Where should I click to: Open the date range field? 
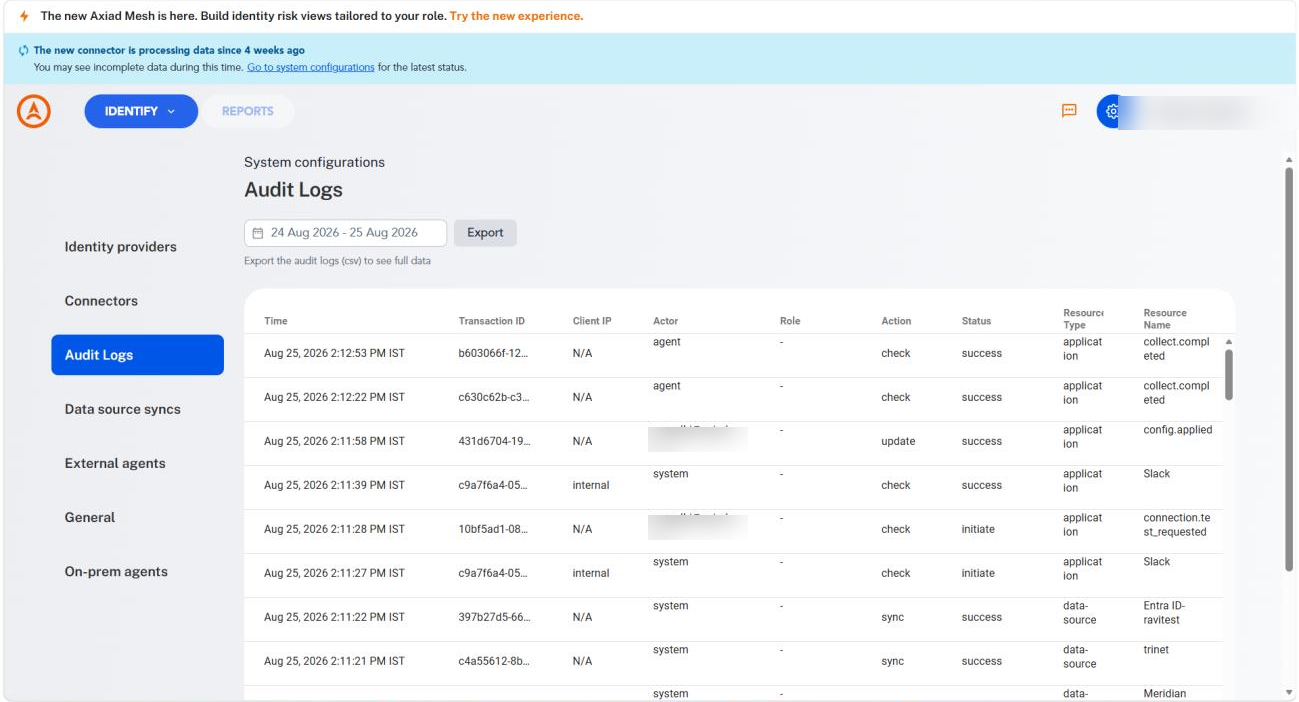[x=345, y=233]
